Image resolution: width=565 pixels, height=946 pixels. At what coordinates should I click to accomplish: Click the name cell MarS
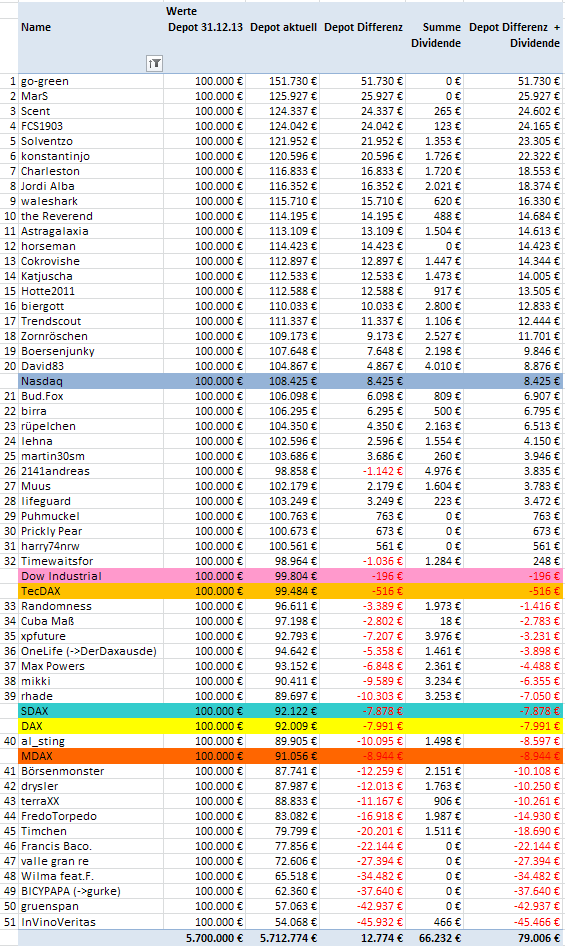click(34, 96)
